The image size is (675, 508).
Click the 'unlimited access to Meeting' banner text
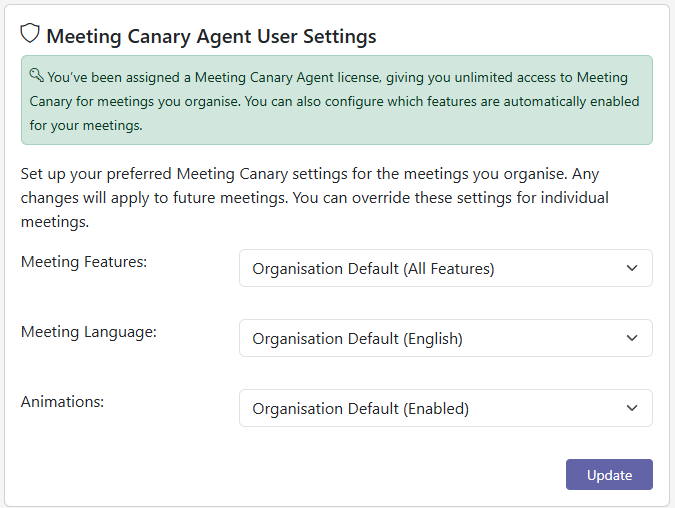(x=530, y=77)
